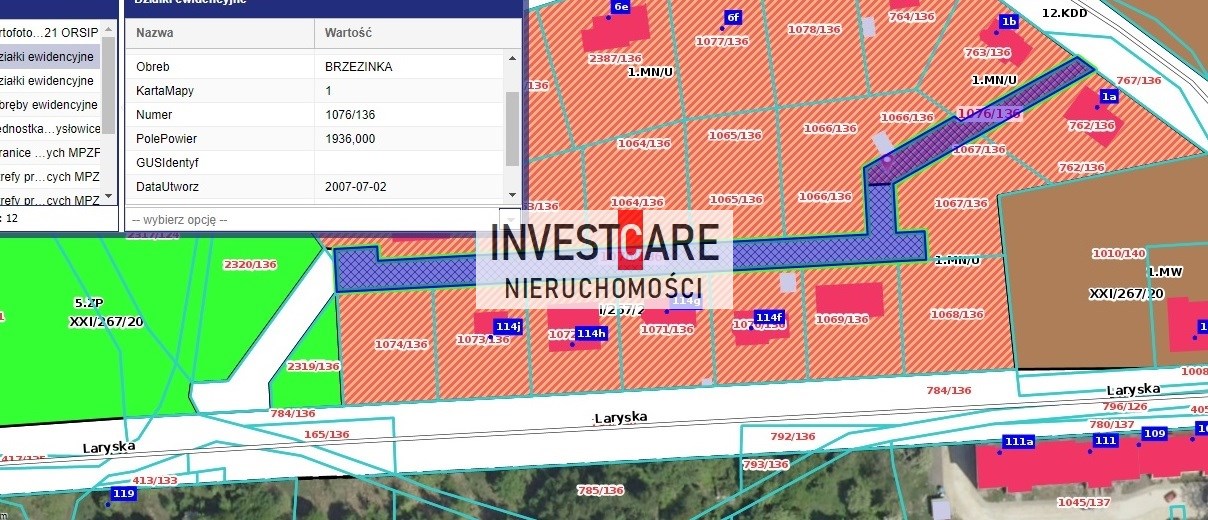Click the 6f address point marker

tap(733, 17)
